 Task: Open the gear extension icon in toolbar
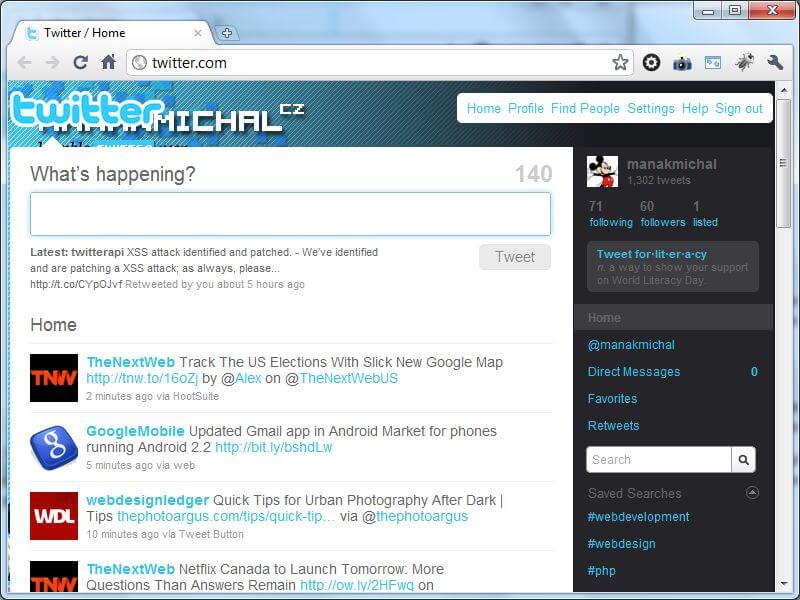(x=651, y=63)
